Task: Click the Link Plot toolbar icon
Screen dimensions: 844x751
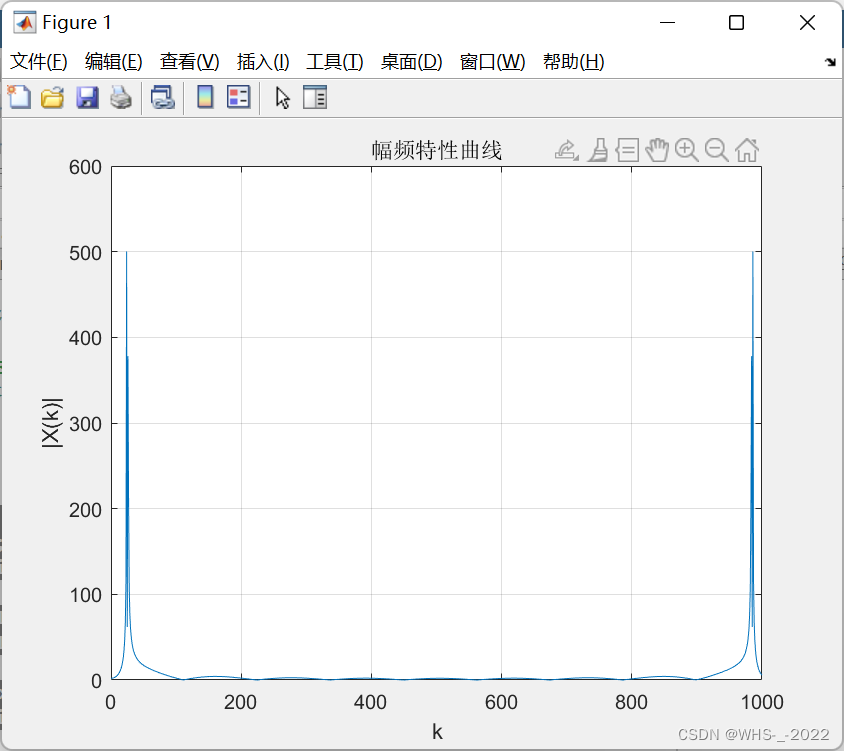Action: [163, 98]
